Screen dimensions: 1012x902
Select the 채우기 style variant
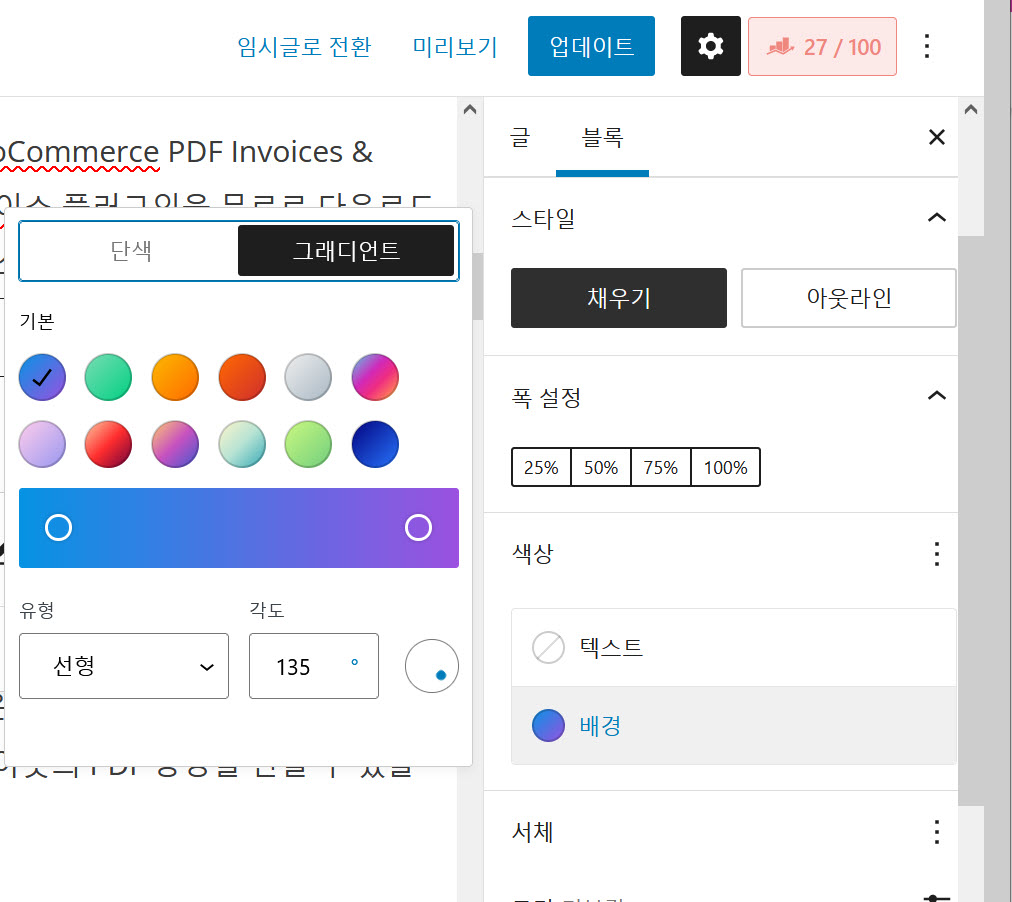pyautogui.click(x=618, y=297)
